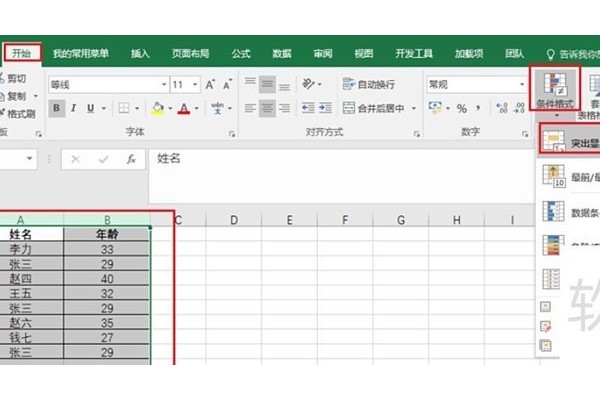Toggle middle vertical align icon
The height and width of the screenshot is (400, 600).
[x=267, y=84]
